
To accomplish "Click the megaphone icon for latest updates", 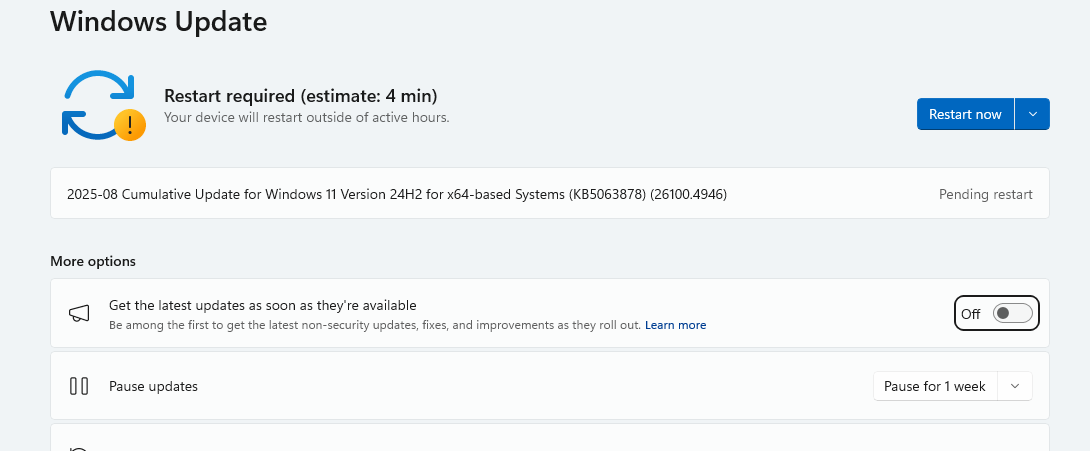I will pos(79,314).
